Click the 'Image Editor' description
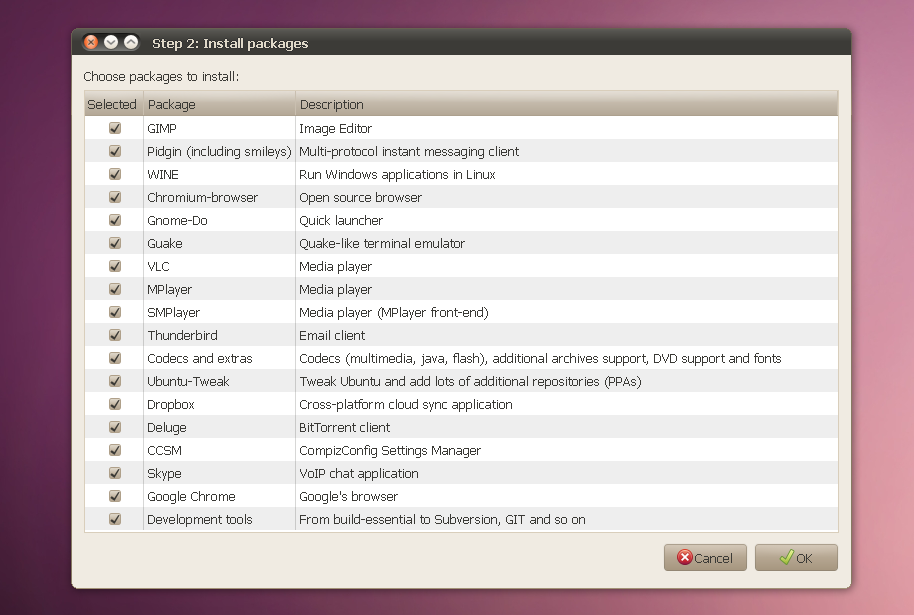The height and width of the screenshot is (615, 914). pyautogui.click(x=335, y=129)
